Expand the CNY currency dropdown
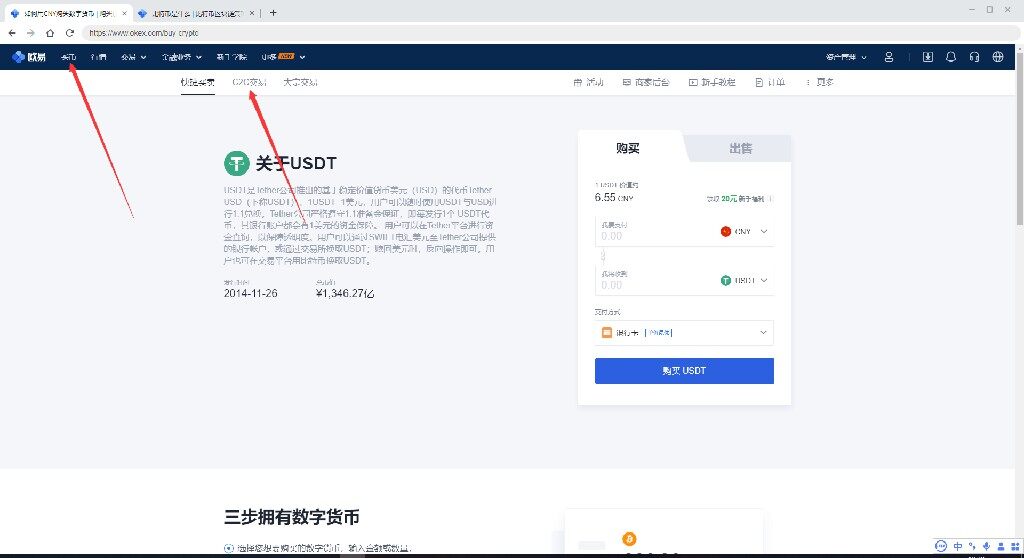1024x558 pixels. [x=745, y=231]
